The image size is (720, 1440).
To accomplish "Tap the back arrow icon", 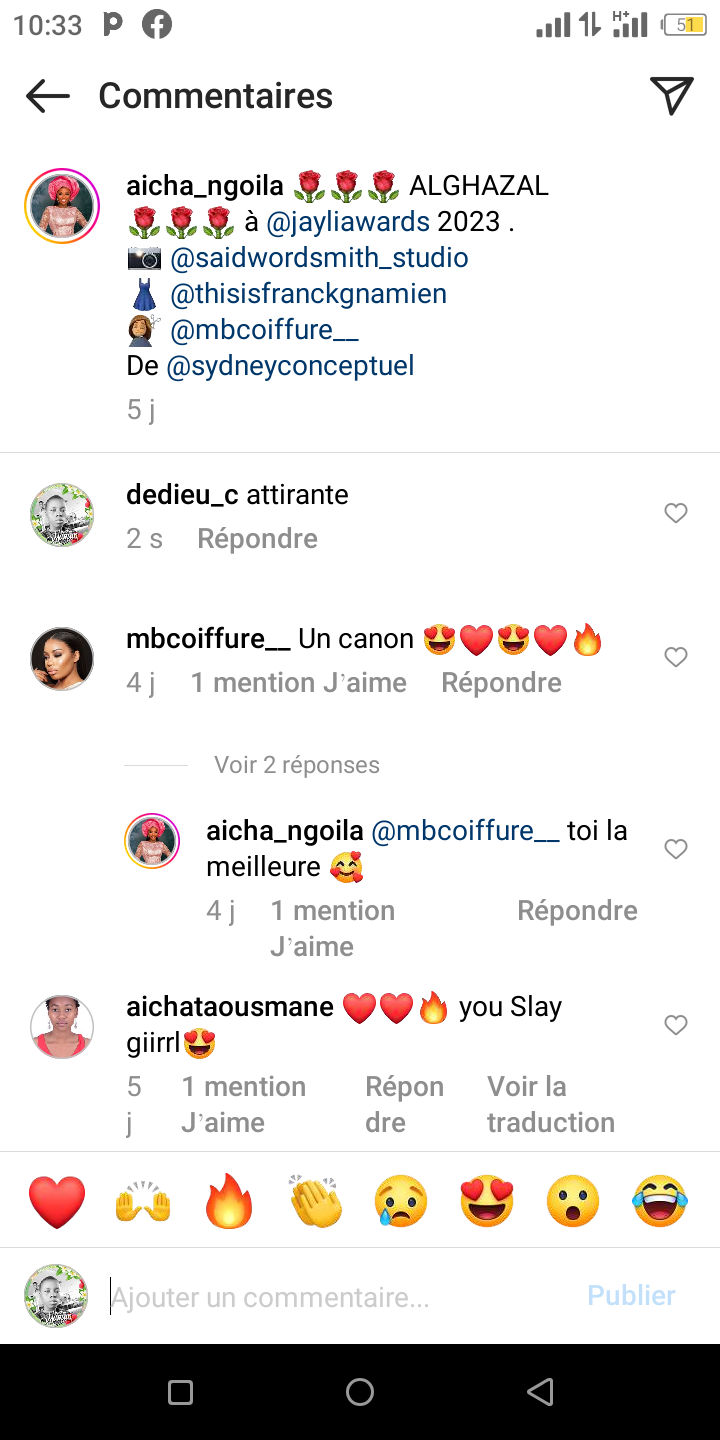I will (x=48, y=96).
